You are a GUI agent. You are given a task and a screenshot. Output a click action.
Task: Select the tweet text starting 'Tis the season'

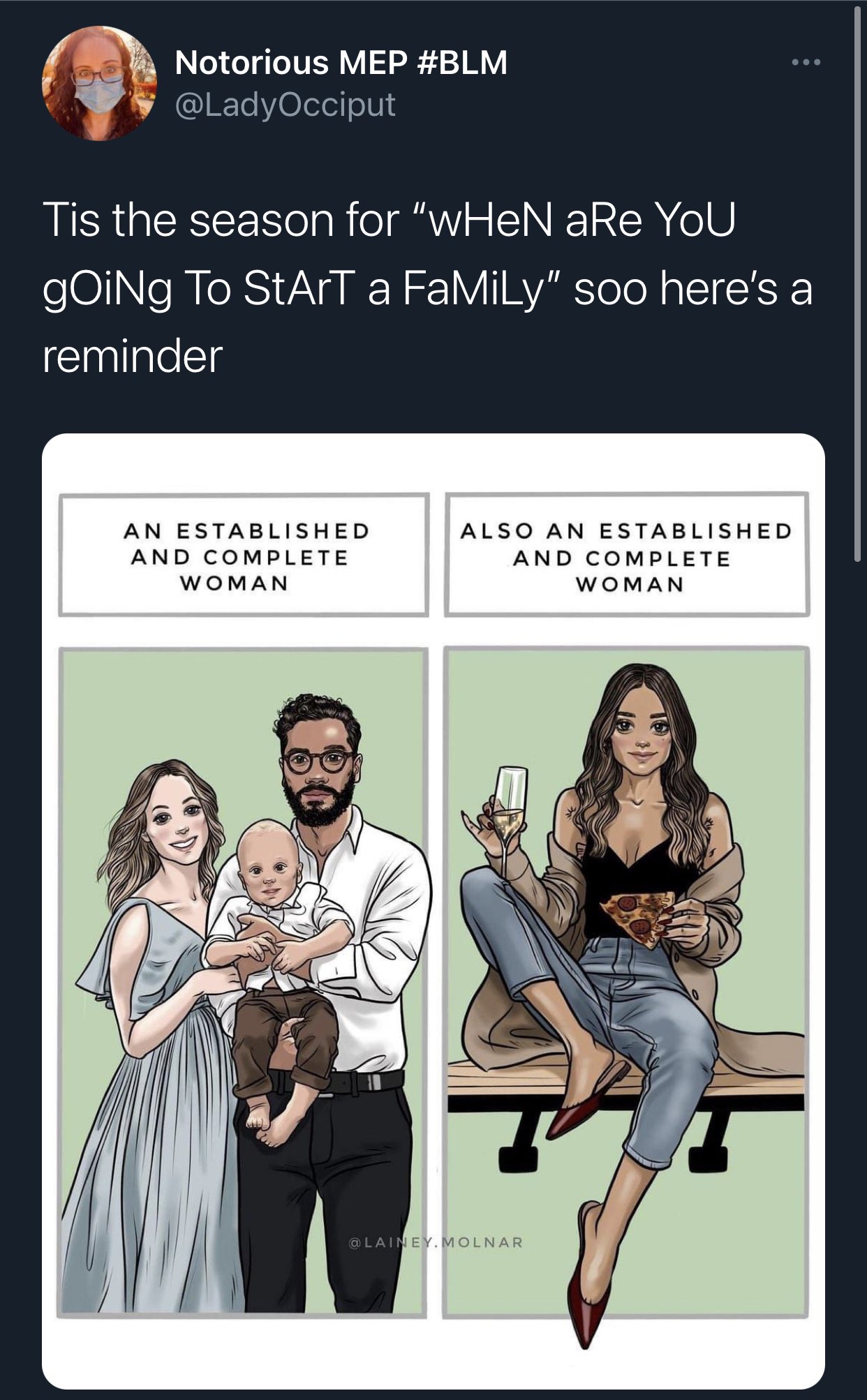(427, 288)
